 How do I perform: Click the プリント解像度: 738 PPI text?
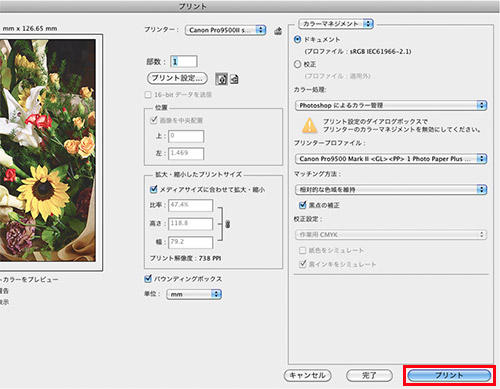[x=185, y=258]
